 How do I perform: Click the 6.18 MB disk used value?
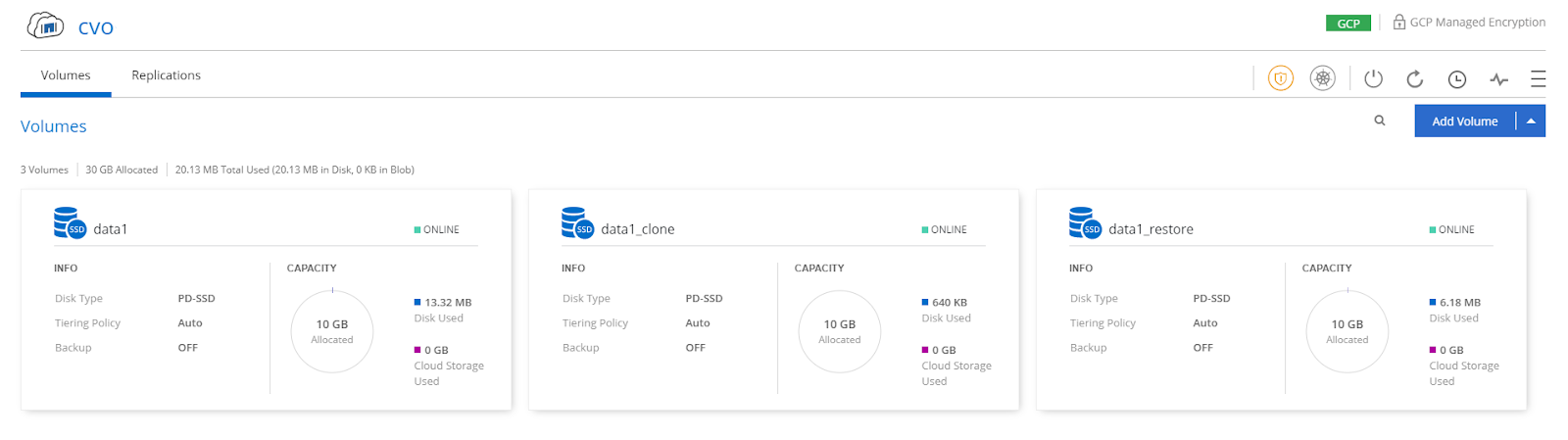click(1460, 303)
